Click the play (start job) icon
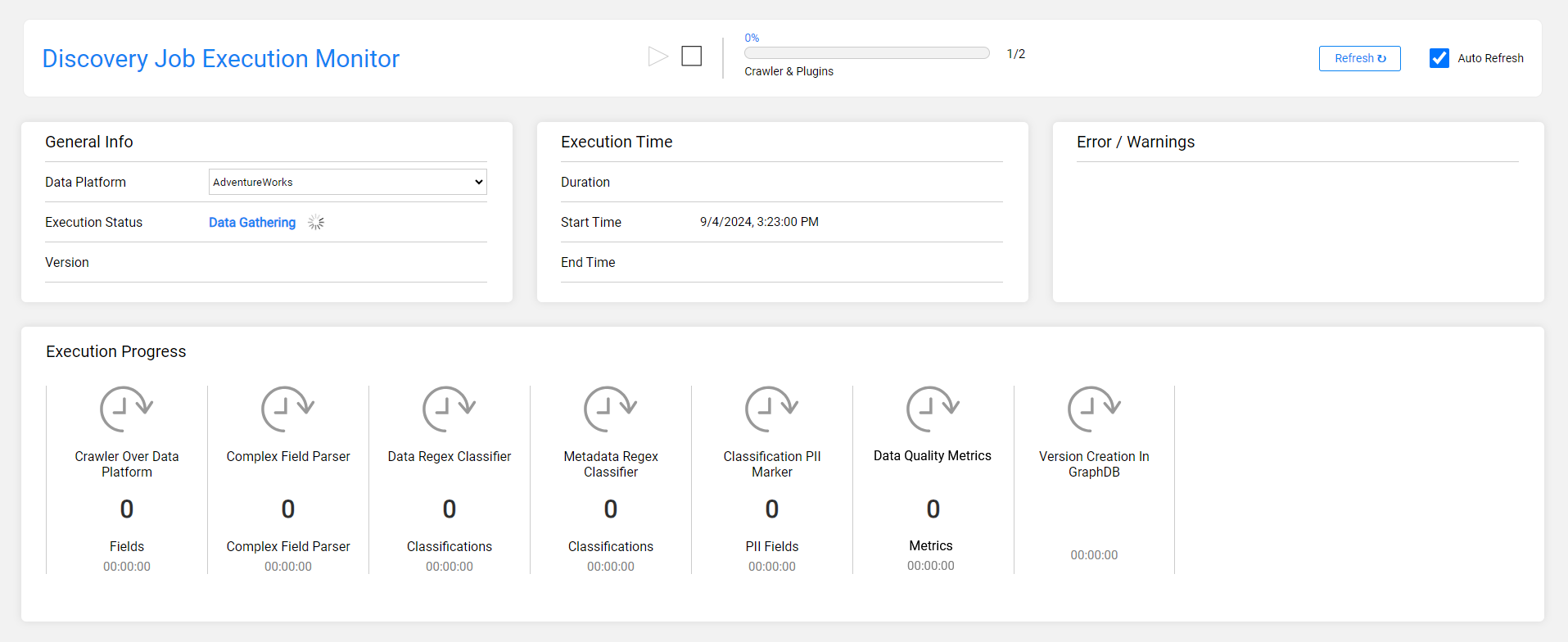Screen dimensions: 1568x642 point(657,57)
